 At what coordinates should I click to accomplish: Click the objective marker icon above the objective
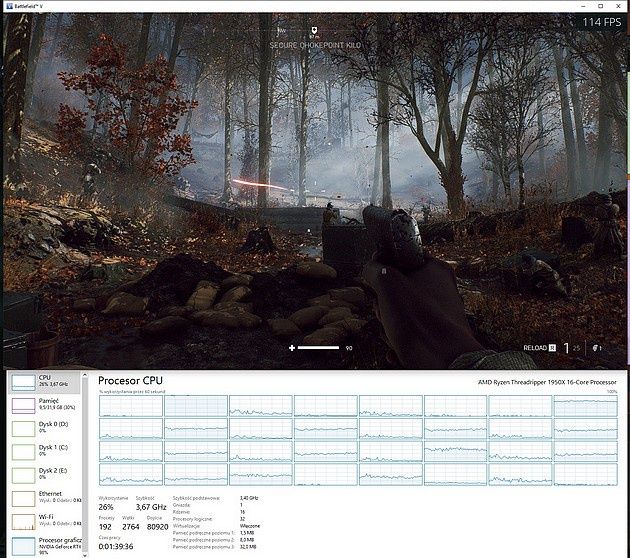(x=314, y=31)
